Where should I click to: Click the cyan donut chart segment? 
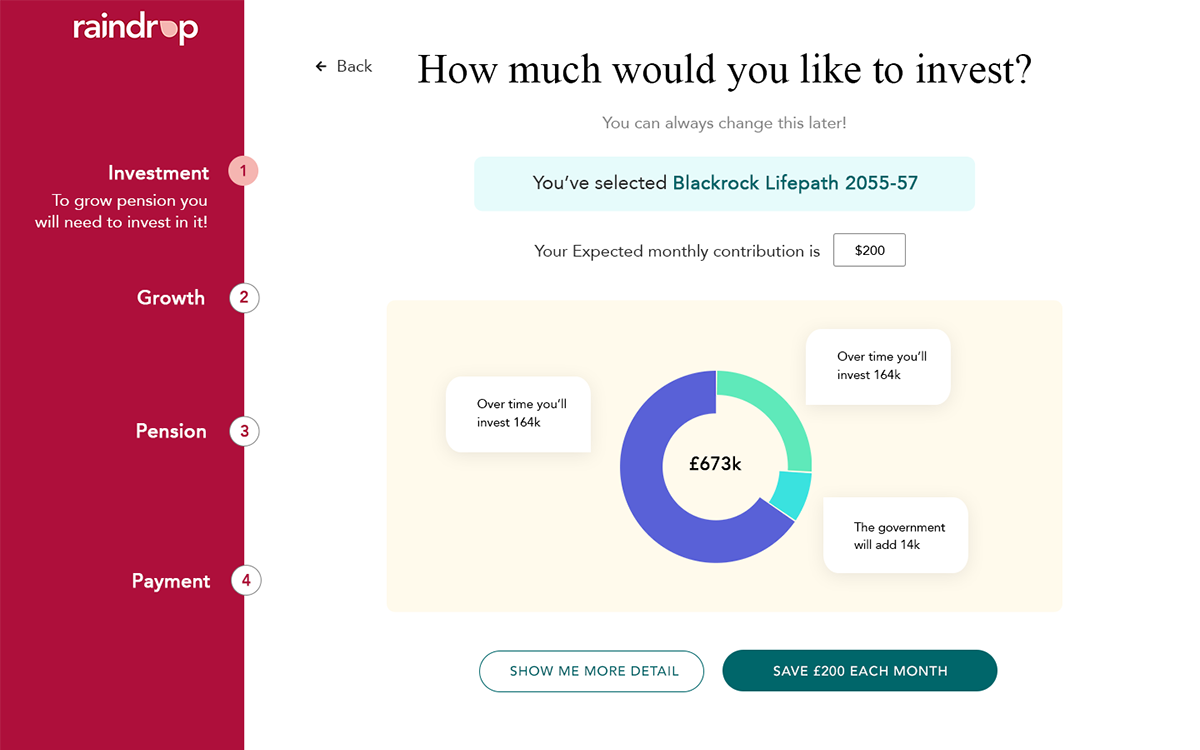[790, 495]
